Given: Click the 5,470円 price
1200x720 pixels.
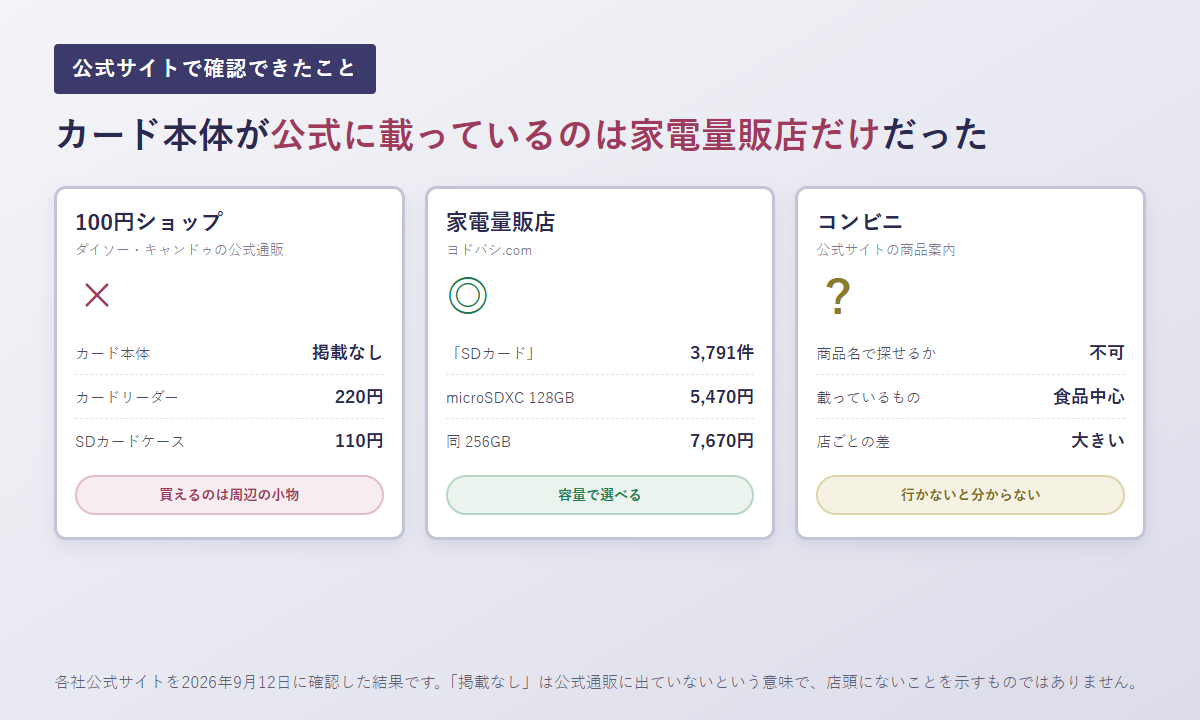Looking at the screenshot, I should tap(722, 396).
